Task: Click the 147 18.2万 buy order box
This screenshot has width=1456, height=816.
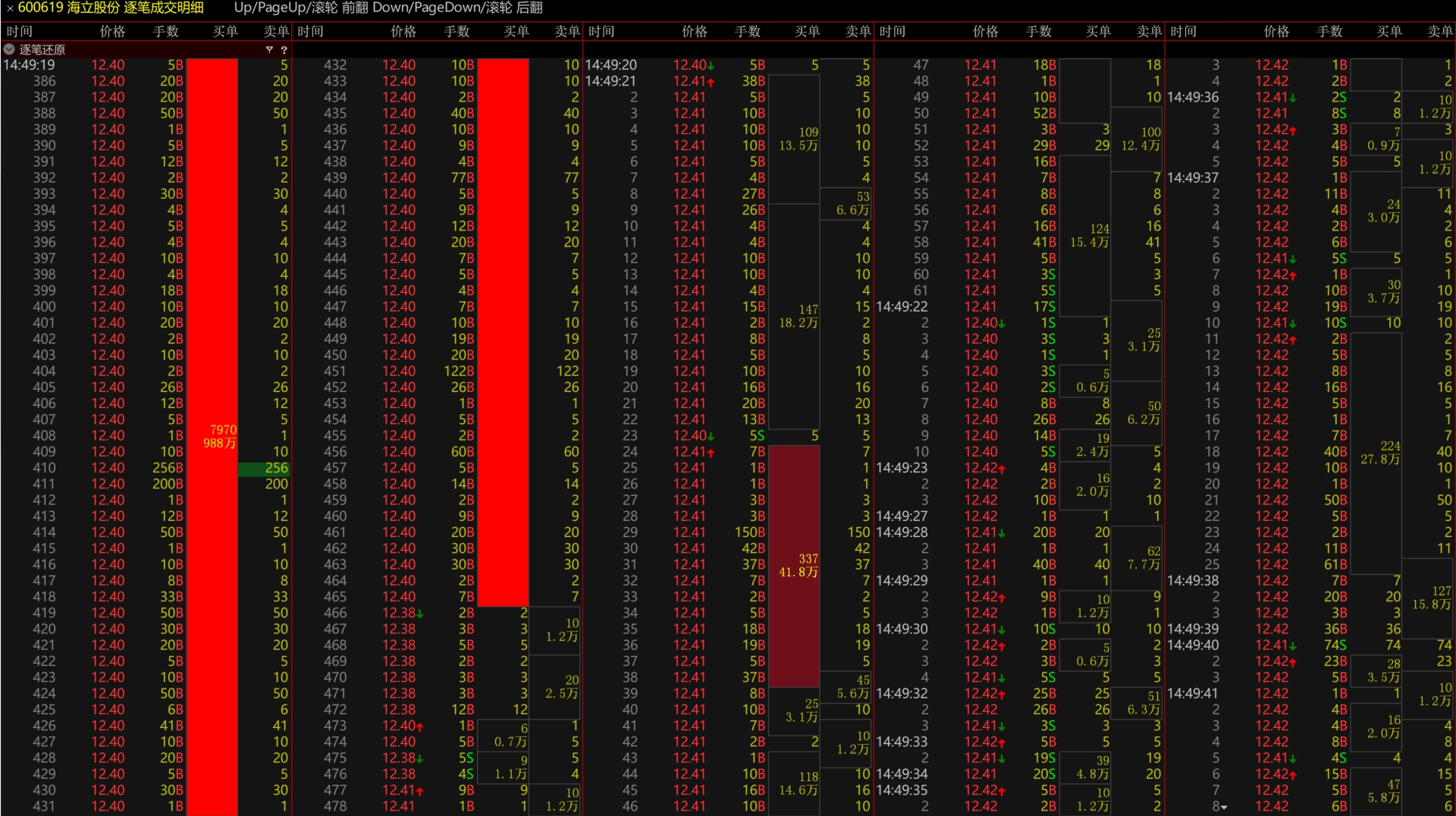Action: click(x=794, y=317)
